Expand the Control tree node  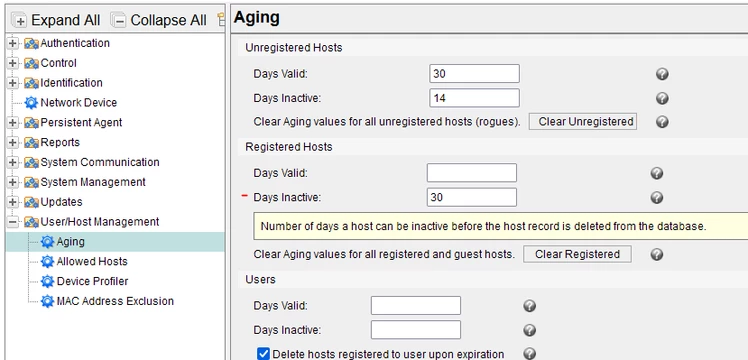point(13,63)
